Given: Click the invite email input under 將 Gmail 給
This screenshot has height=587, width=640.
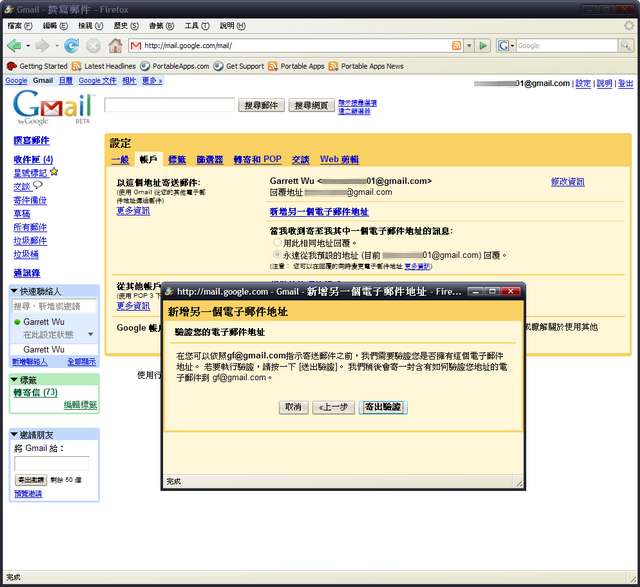Looking at the screenshot, I should [x=52, y=464].
